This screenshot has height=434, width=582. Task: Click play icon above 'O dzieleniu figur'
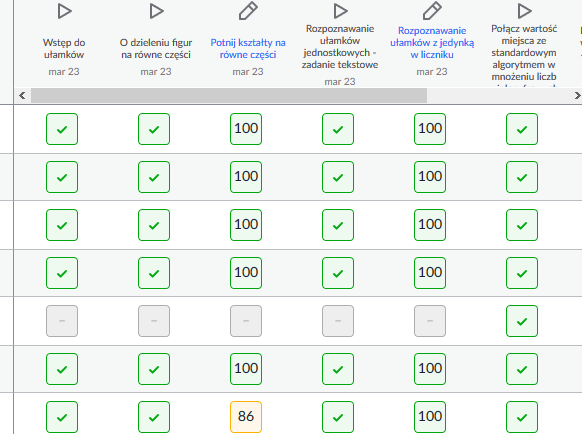tap(156, 11)
